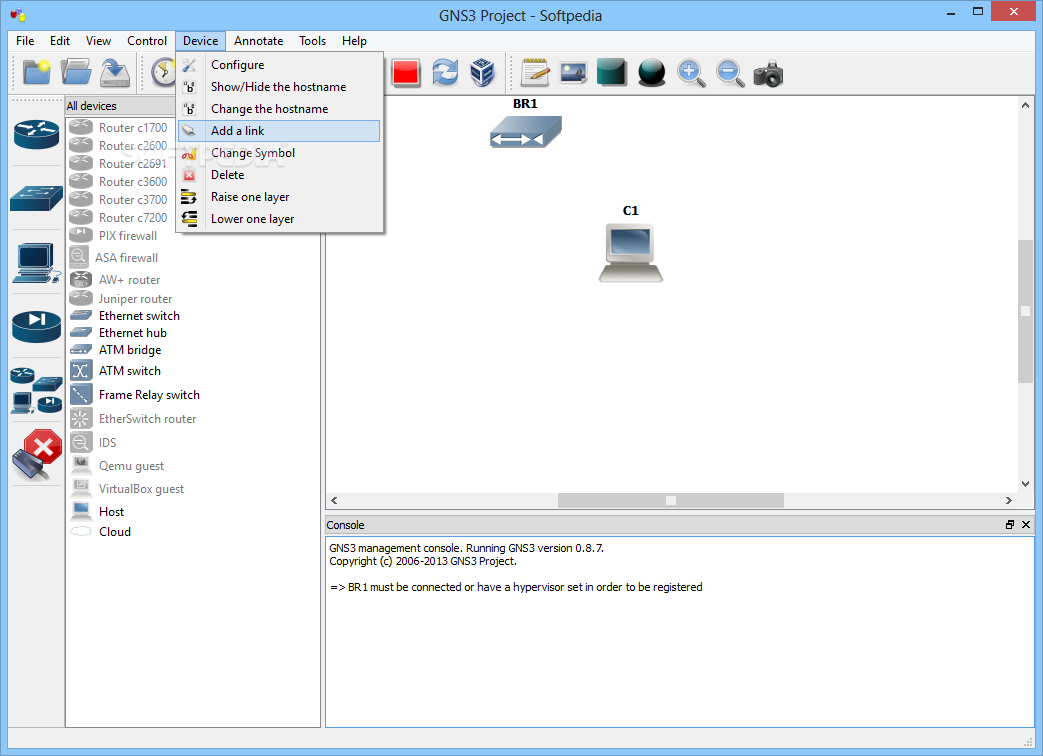Float the Console panel
The image size is (1043, 756).
coord(1010,525)
